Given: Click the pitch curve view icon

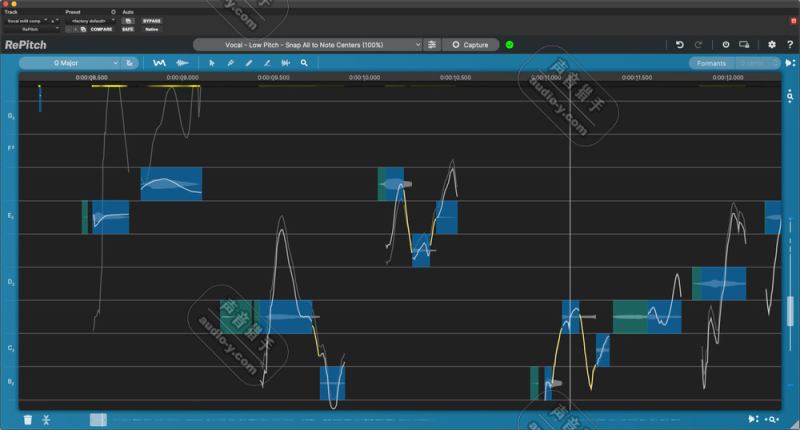Looking at the screenshot, I should pyautogui.click(x=159, y=63).
